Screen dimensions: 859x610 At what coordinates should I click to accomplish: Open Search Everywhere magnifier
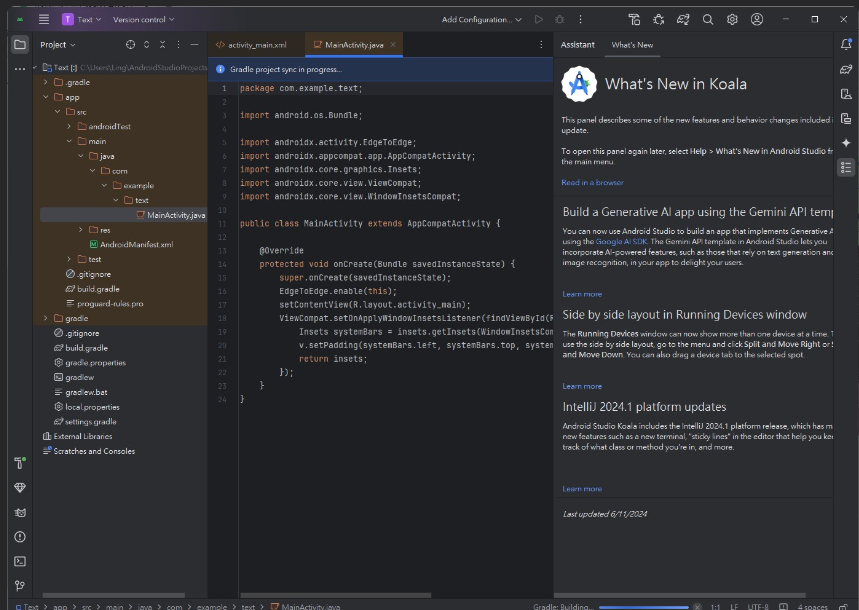click(x=708, y=19)
